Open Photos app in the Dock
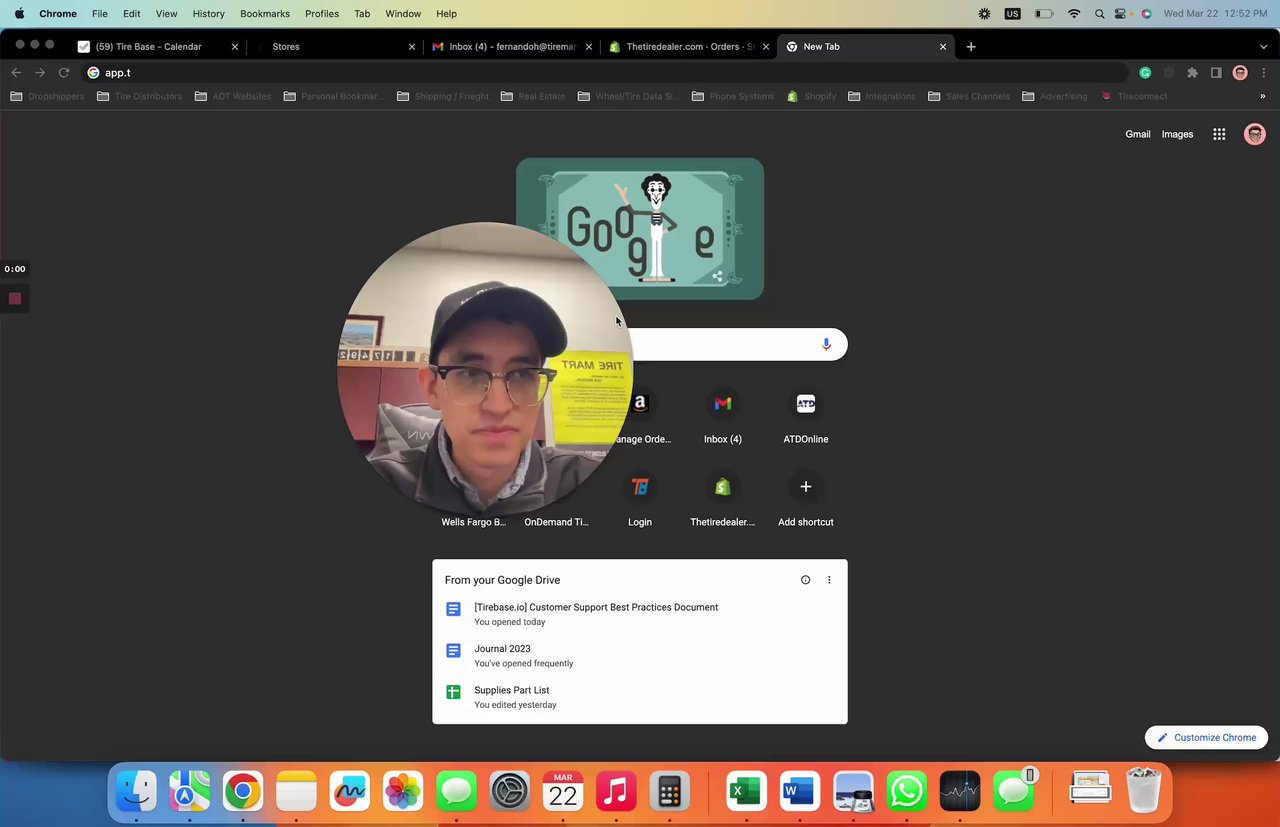Viewport: 1280px width, 827px height. tap(403, 792)
